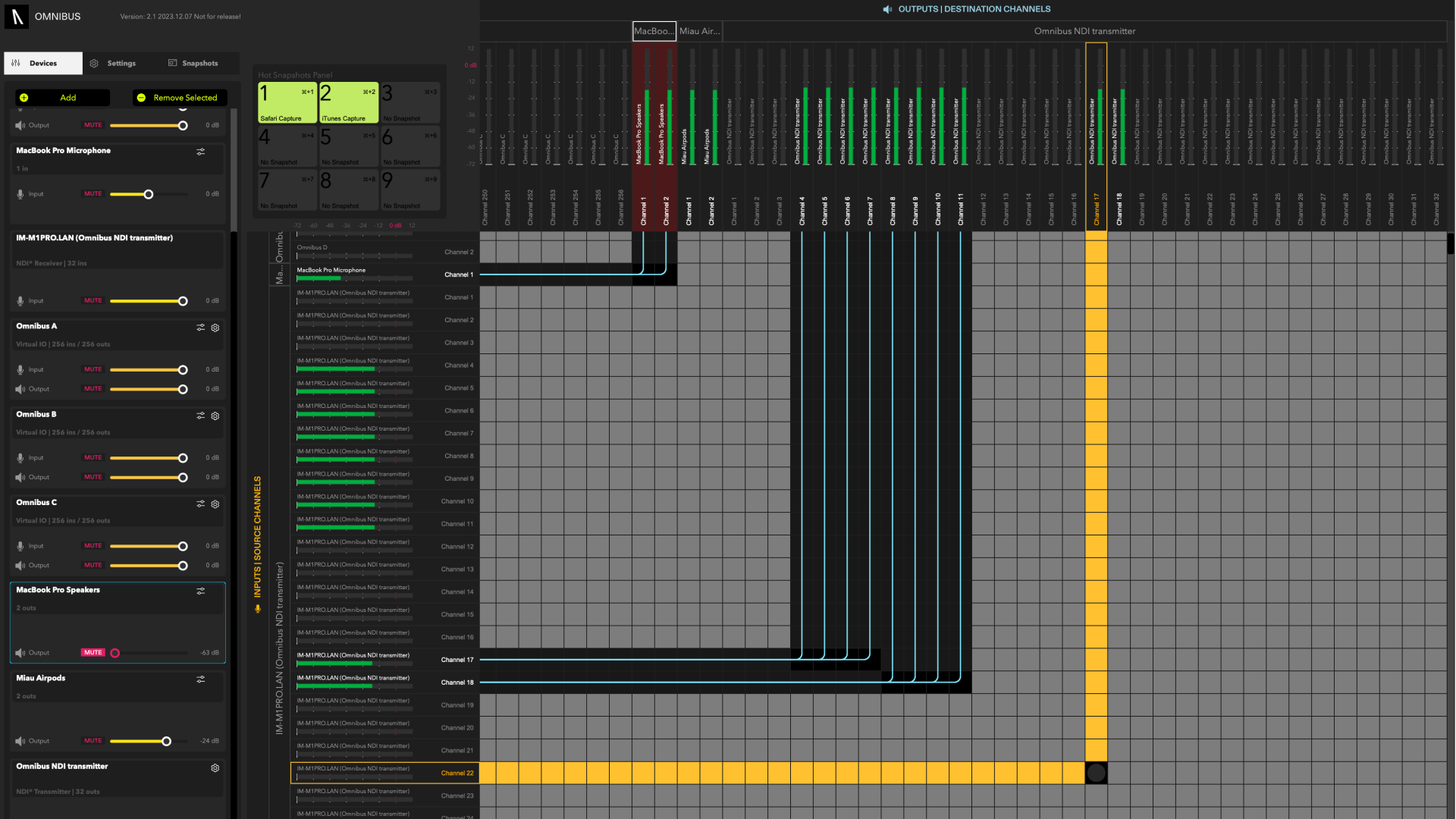The height and width of the screenshot is (819, 1456).
Task: Adjust Miau Airpods output level slider
Action: pyautogui.click(x=149, y=742)
